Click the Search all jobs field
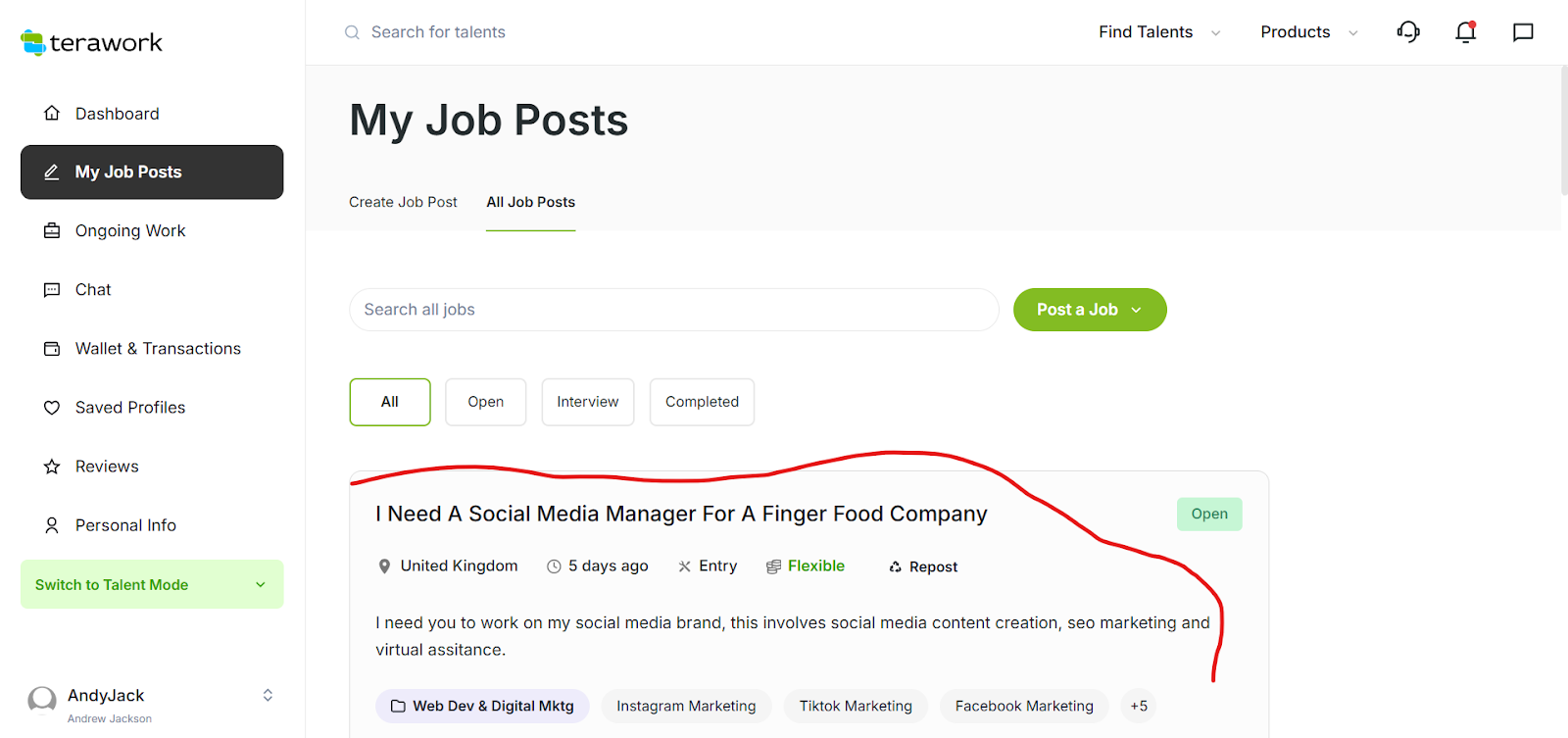The height and width of the screenshot is (738, 1568). 673,310
